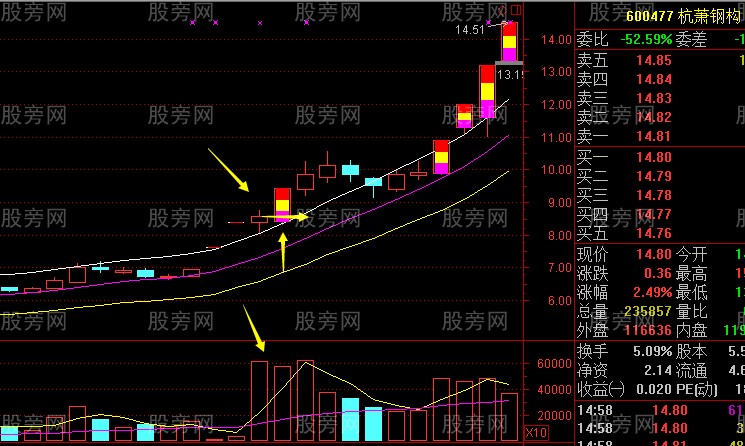745x446 pixels.
Task: Click the latest candlestick below the 14.51 label
Action: coord(509,42)
